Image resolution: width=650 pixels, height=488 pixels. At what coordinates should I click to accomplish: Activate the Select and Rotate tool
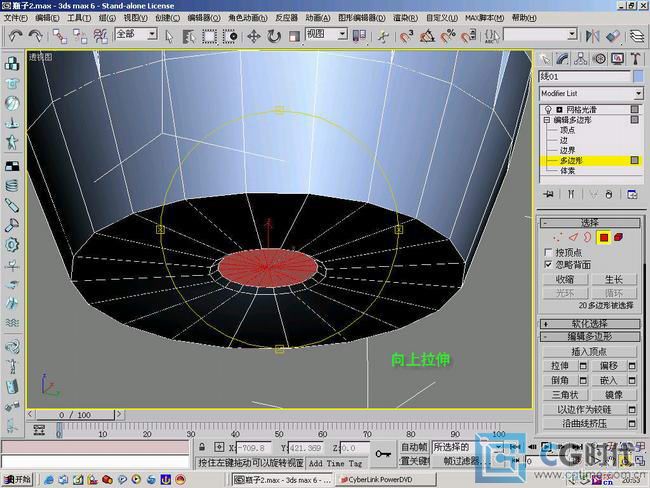point(274,36)
